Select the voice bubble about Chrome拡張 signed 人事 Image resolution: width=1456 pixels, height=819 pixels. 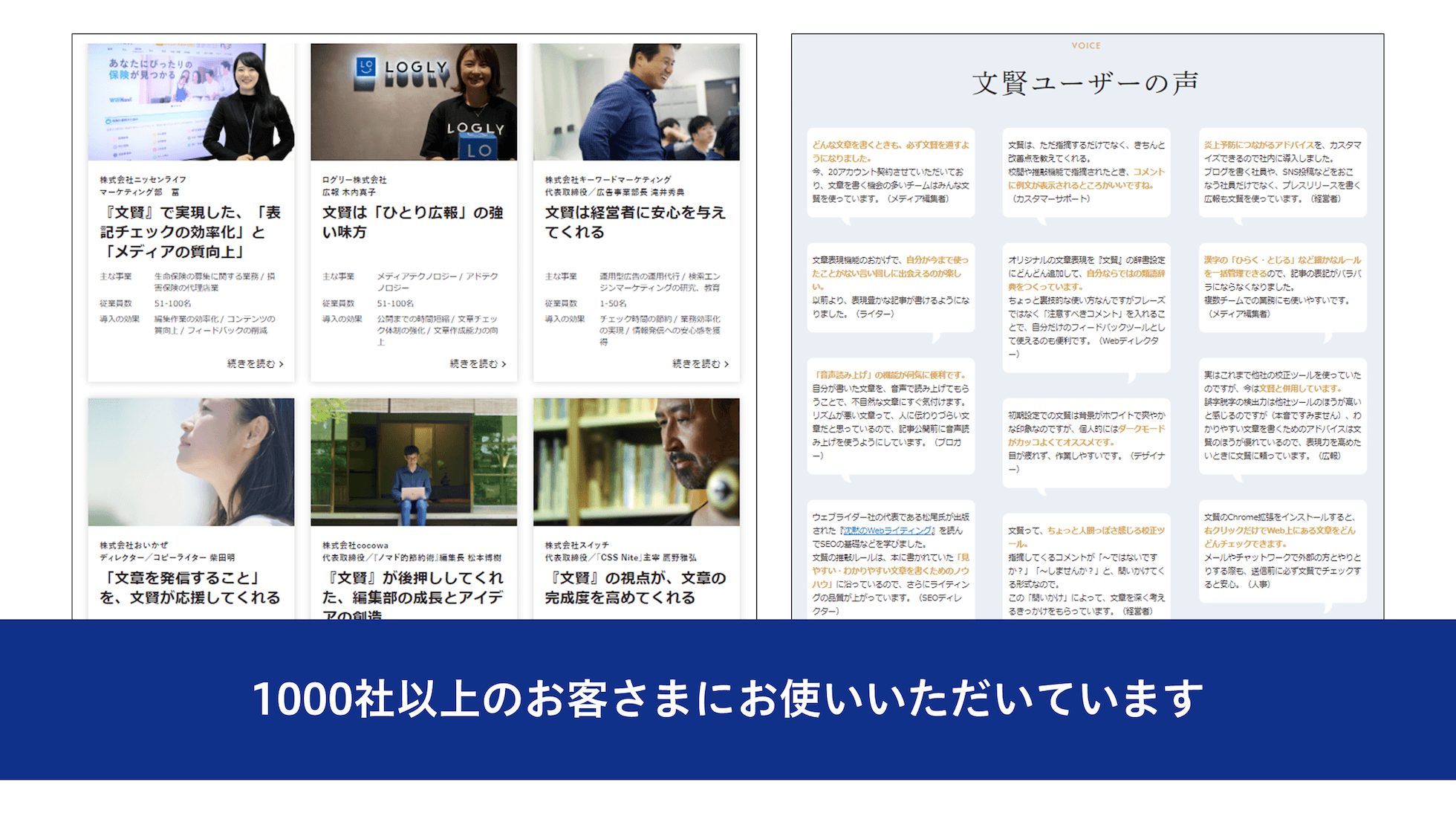tap(1282, 551)
